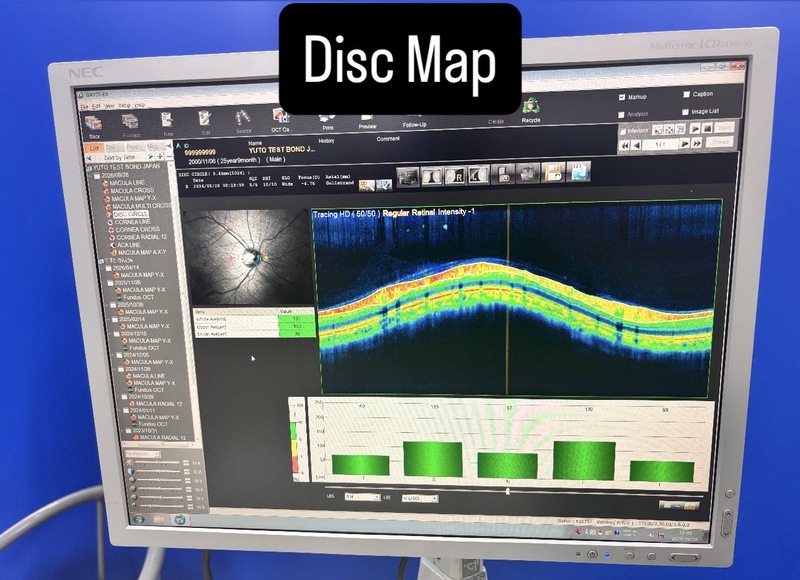This screenshot has height=580, width=800.
Task: Select the List tab in patient panel
Action: 94,148
